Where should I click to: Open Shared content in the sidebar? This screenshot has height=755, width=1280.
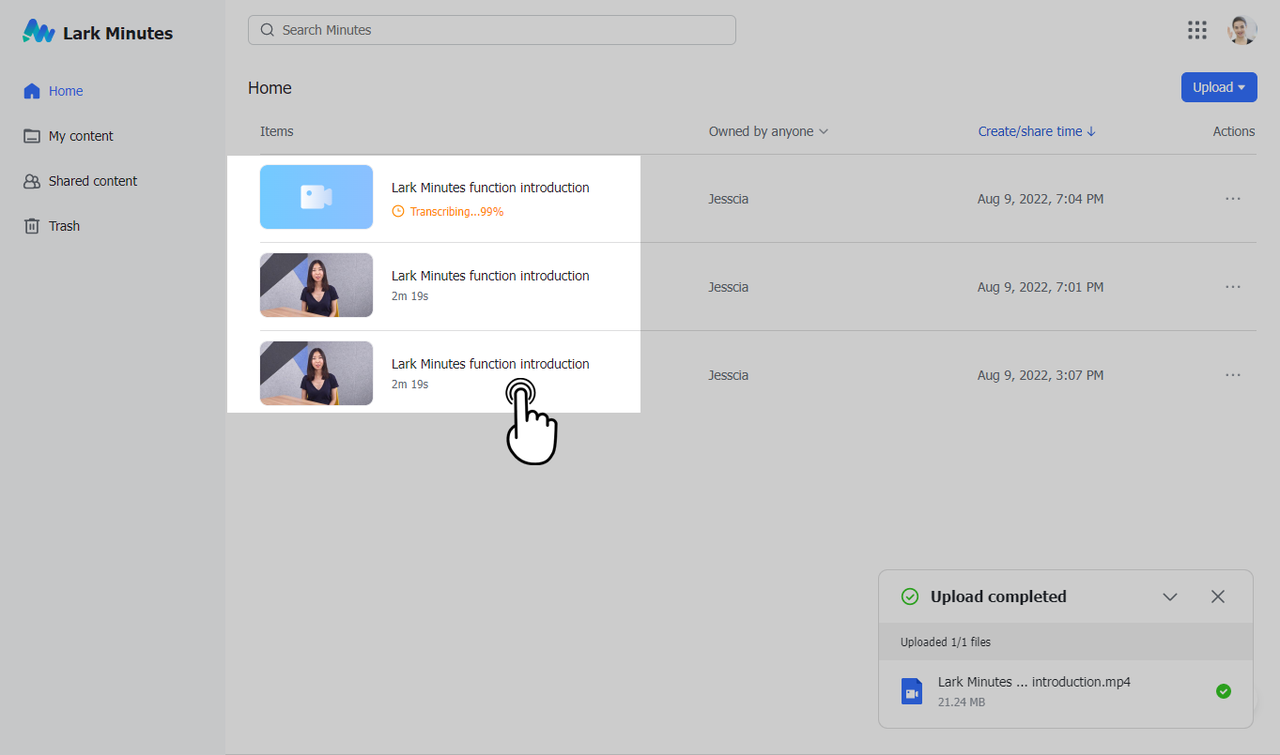(92, 181)
